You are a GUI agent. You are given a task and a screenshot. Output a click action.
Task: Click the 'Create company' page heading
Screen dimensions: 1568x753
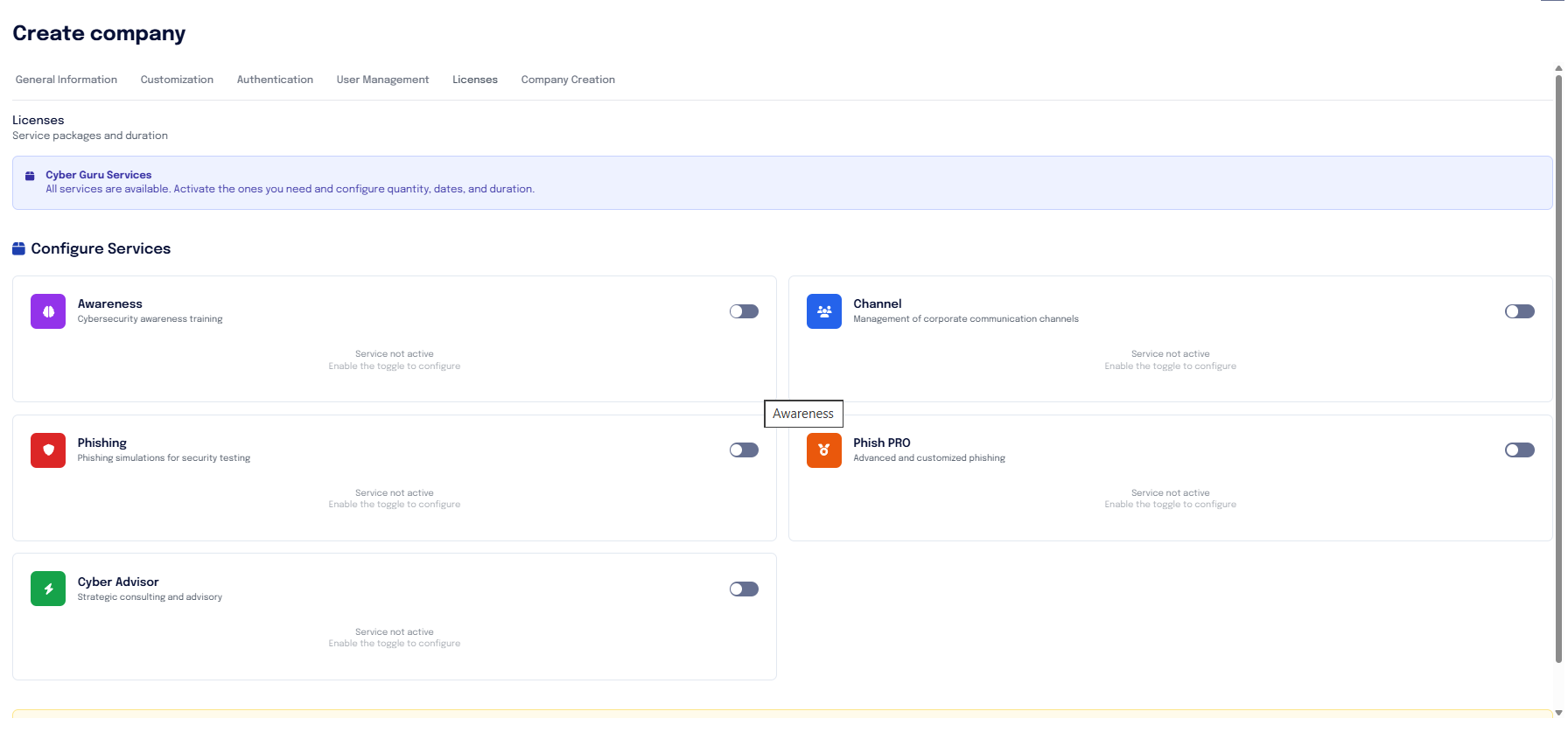click(x=99, y=33)
